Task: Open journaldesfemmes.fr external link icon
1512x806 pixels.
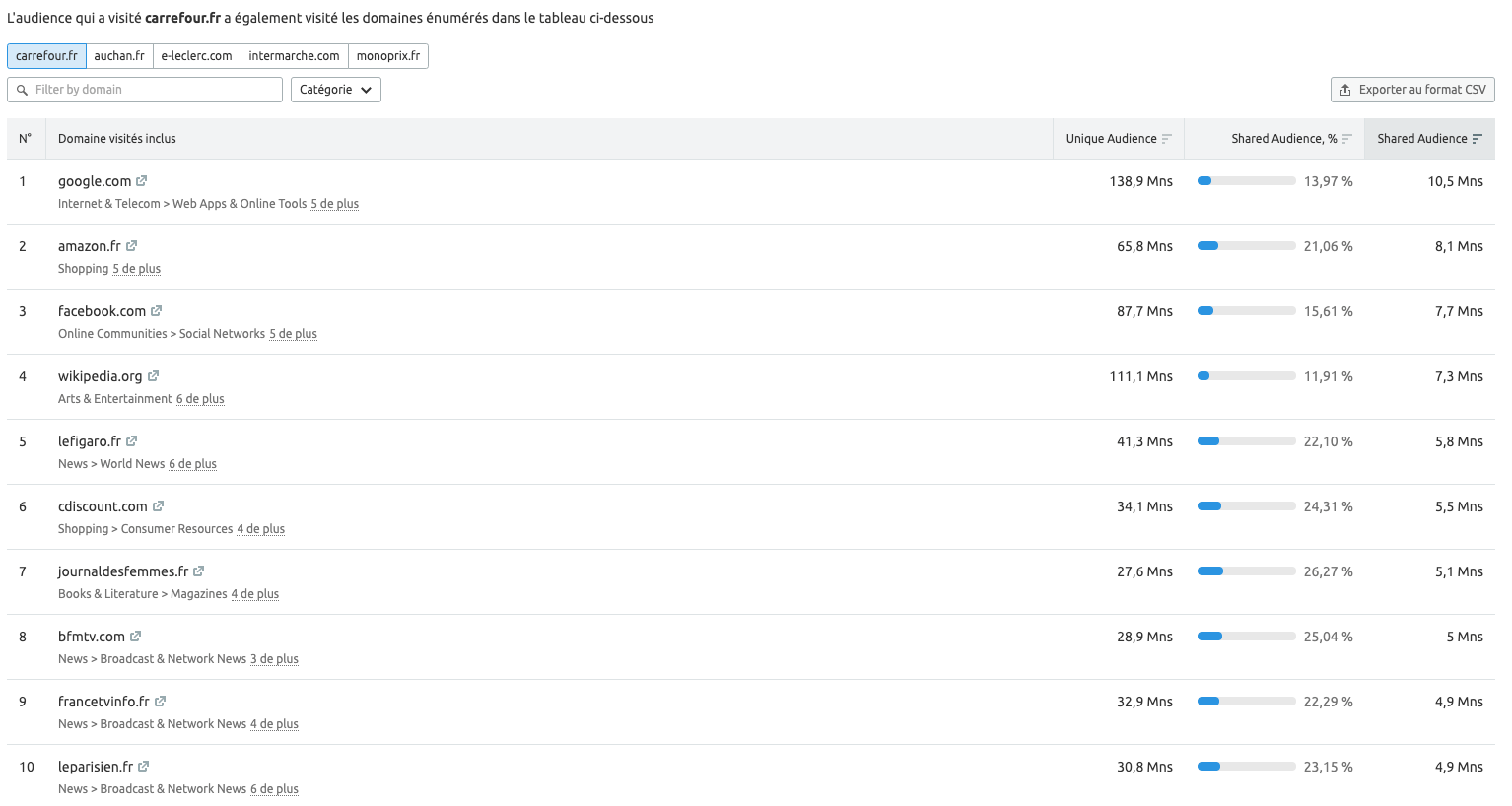Action: click(198, 571)
